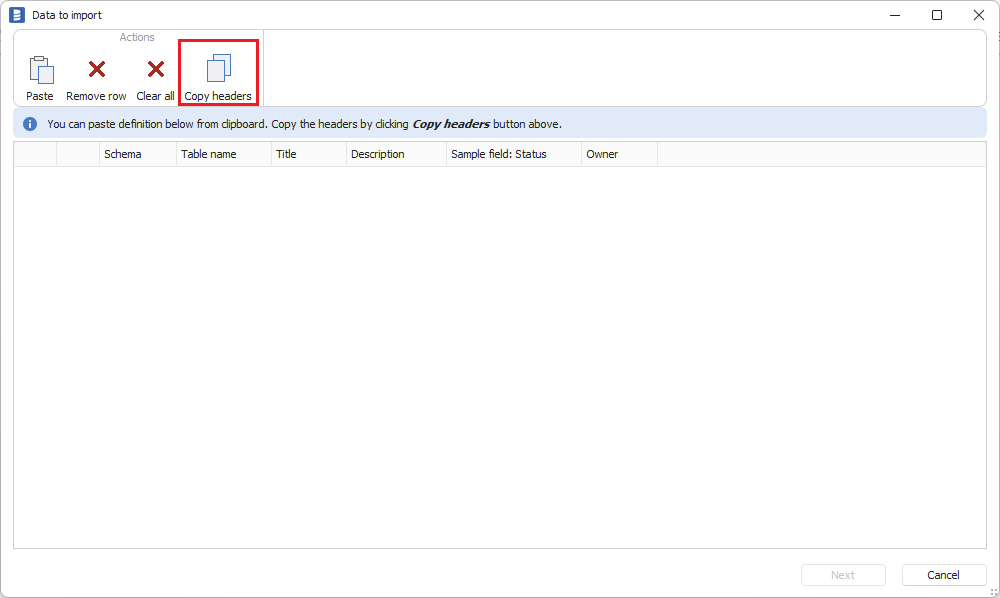The height and width of the screenshot is (598, 1000).
Task: Click the Copy headers icon
Action: (218, 69)
